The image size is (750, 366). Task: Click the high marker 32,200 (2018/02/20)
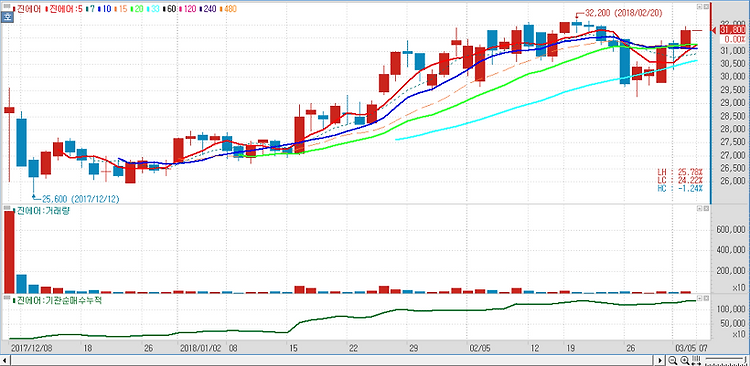pos(624,13)
